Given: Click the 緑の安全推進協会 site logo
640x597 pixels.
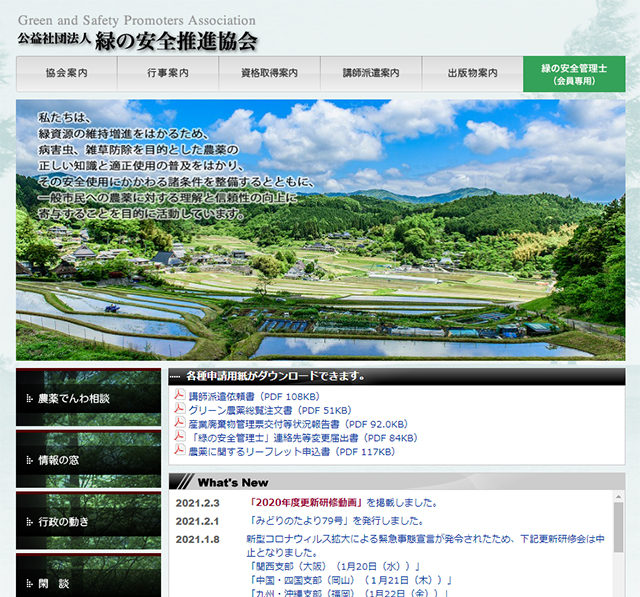Looking at the screenshot, I should click(x=137, y=34).
